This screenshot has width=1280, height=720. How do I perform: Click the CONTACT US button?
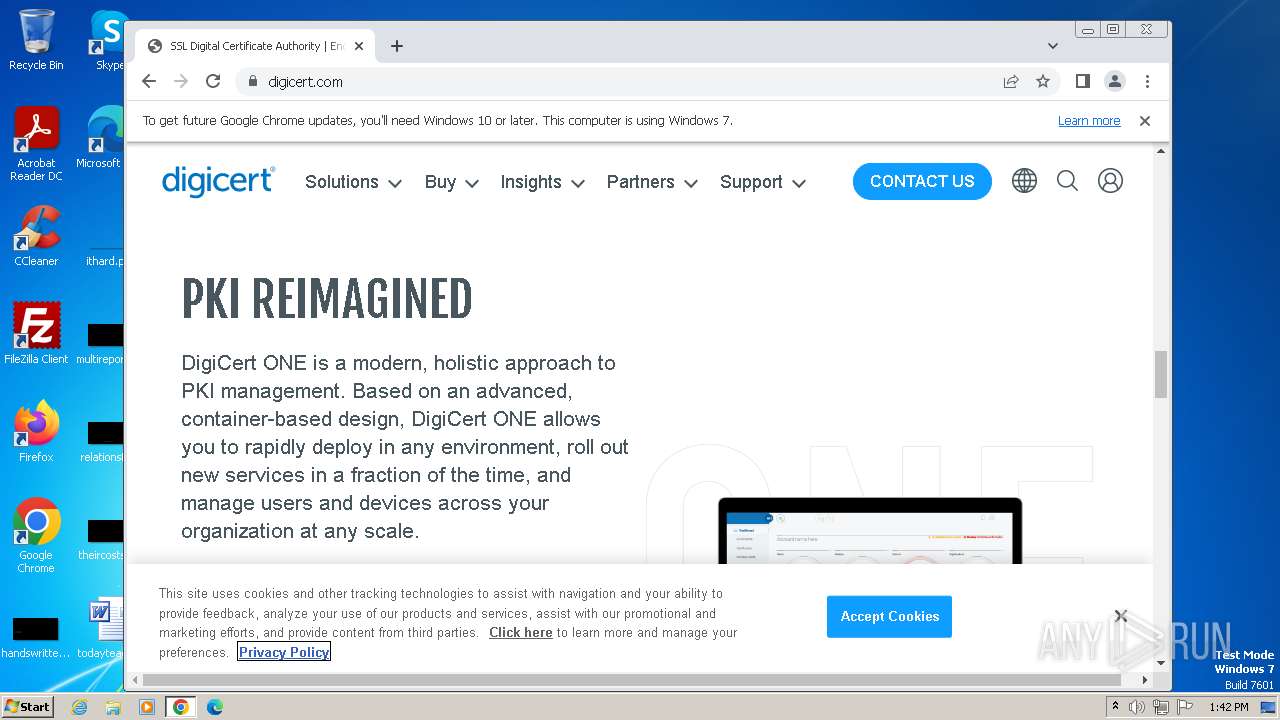click(922, 181)
